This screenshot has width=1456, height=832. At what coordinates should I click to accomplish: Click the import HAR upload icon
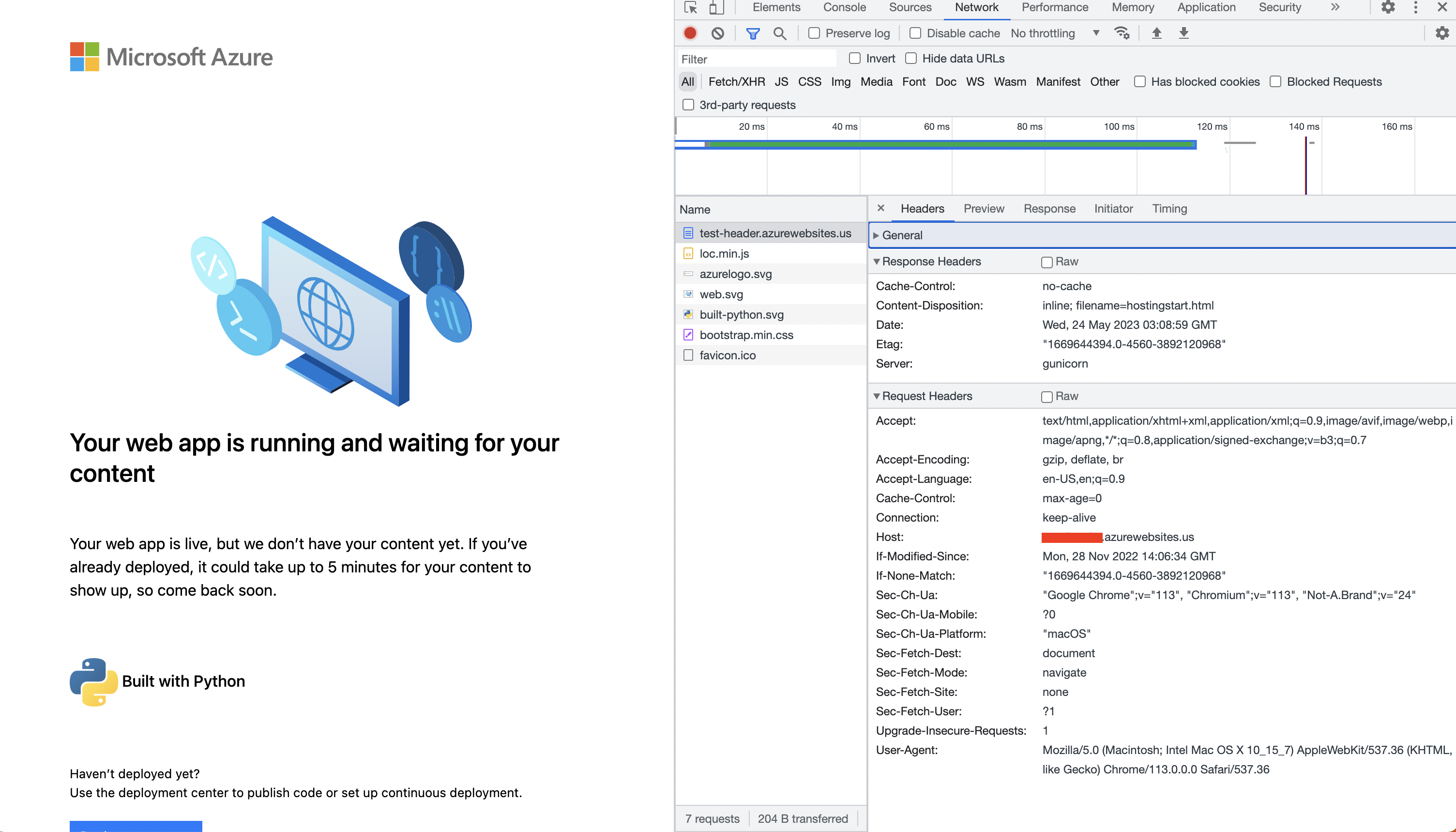(x=1156, y=33)
